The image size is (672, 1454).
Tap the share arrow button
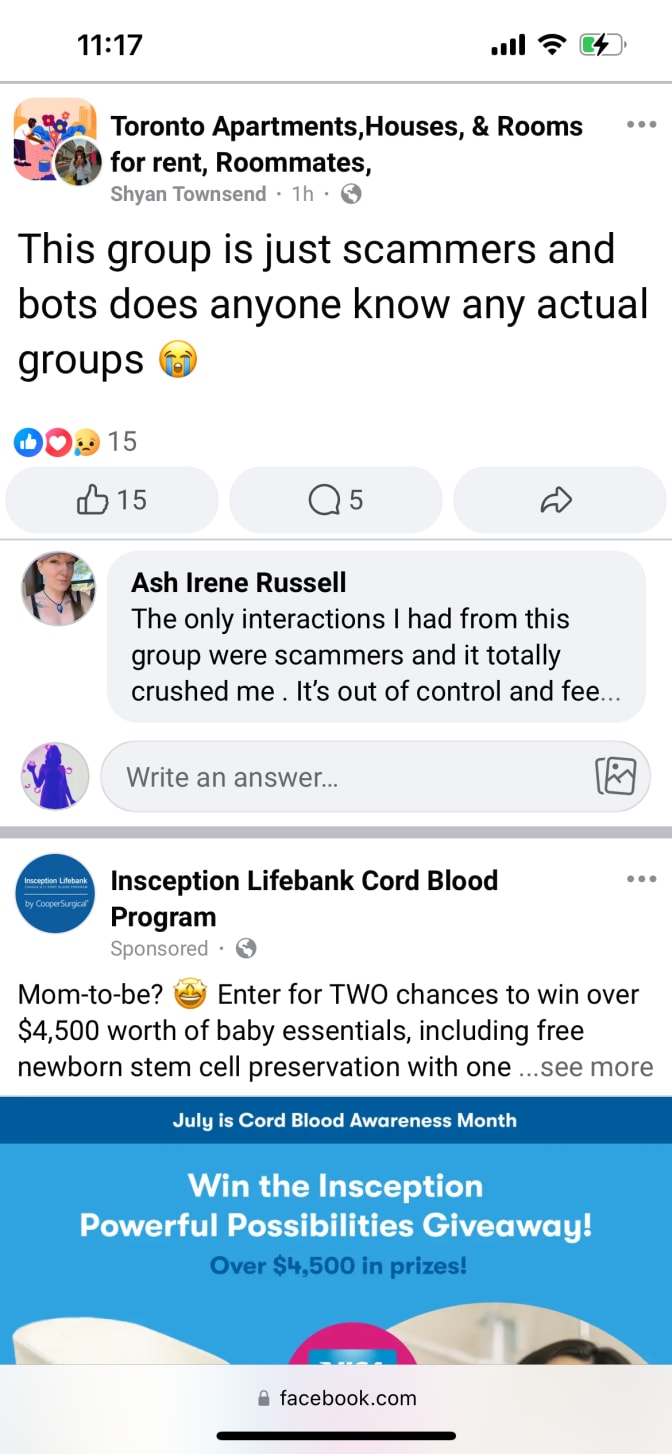point(556,500)
